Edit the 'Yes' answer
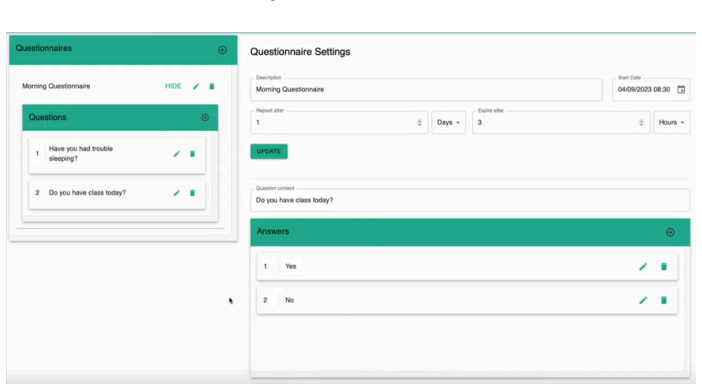 643,266
